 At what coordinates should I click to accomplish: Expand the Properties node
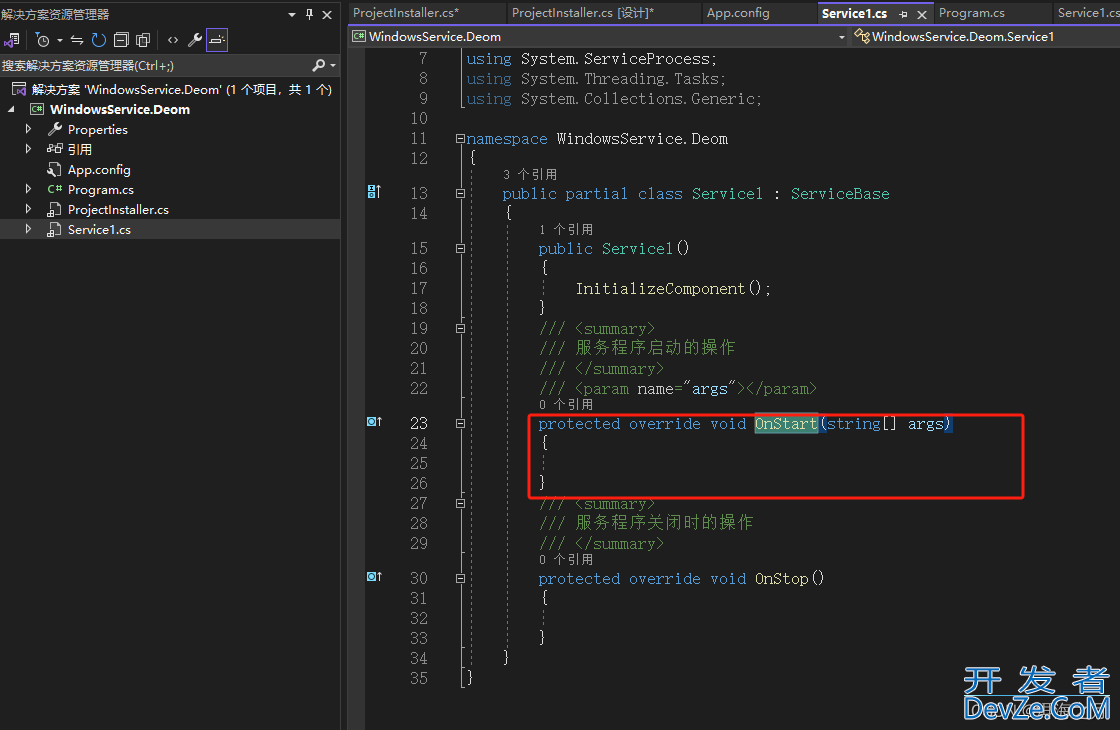tap(29, 129)
